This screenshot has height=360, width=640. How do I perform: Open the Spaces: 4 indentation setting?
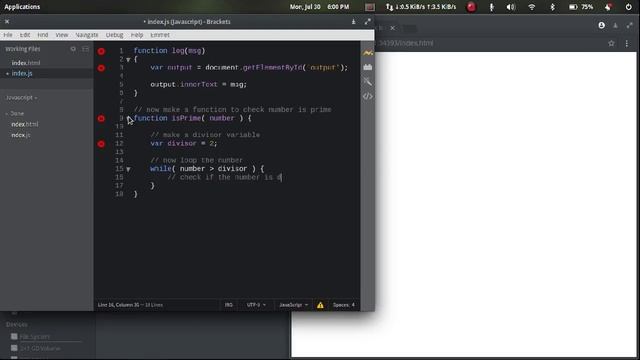(344, 305)
